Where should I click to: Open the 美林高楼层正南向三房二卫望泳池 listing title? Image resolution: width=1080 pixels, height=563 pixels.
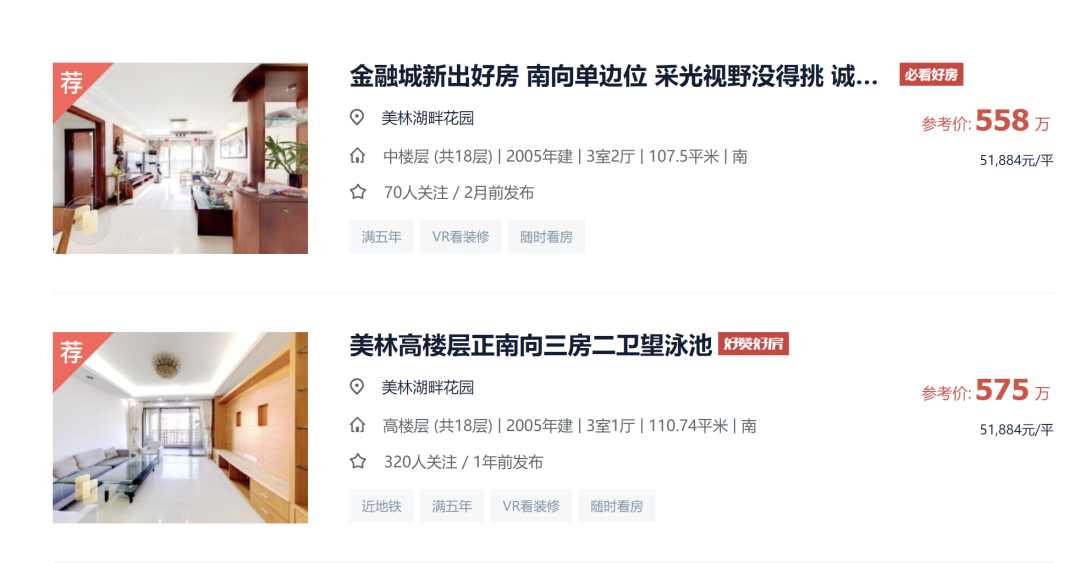click(x=530, y=345)
